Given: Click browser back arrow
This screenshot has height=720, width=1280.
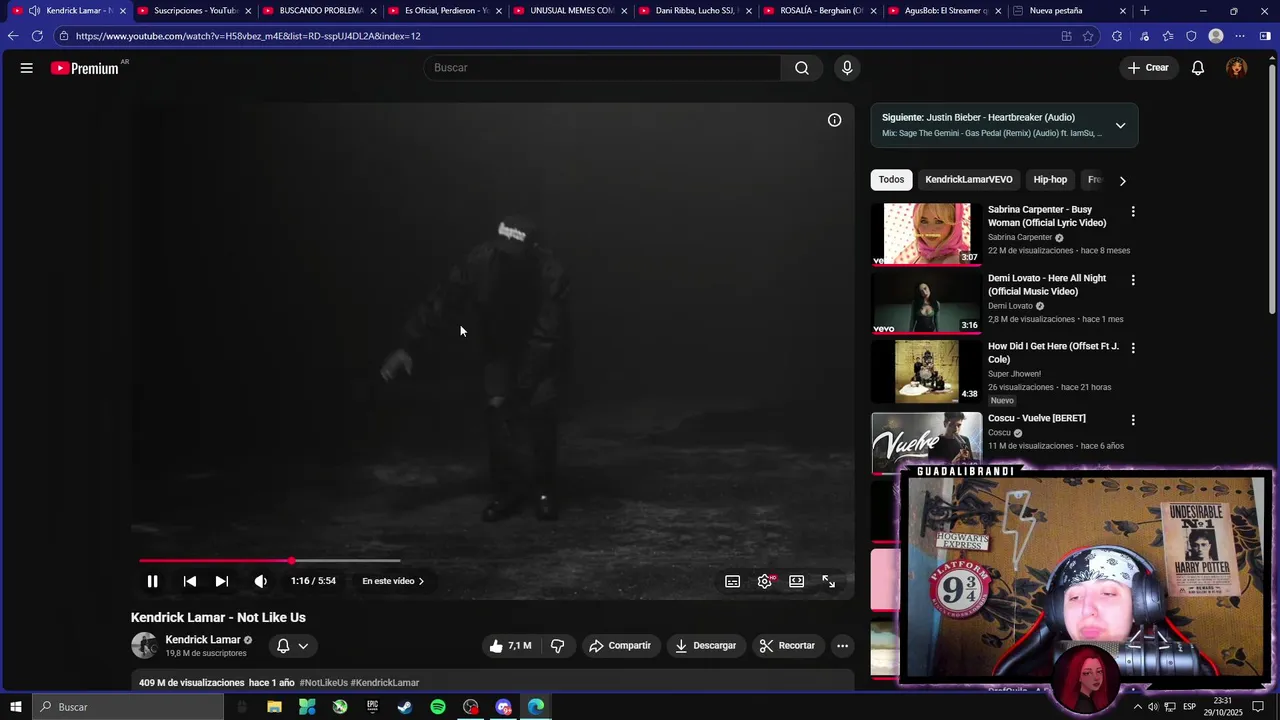Looking at the screenshot, I should (x=12, y=36).
